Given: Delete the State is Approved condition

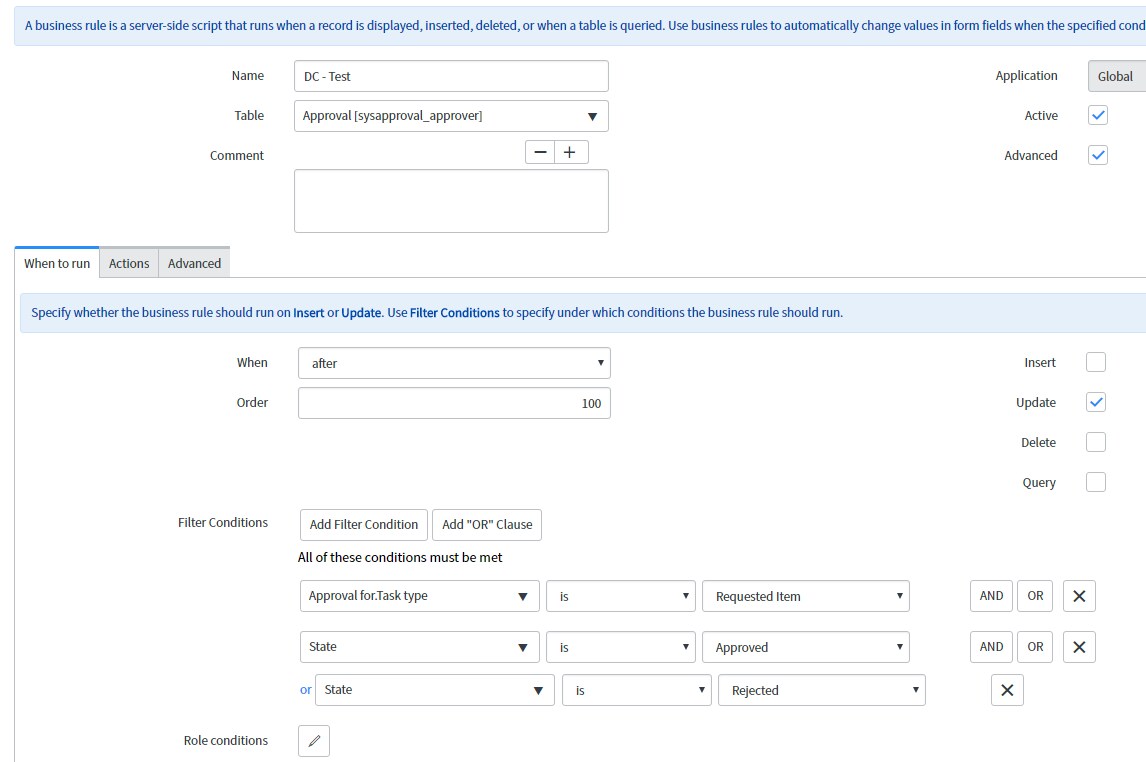Looking at the screenshot, I should tap(1079, 647).
